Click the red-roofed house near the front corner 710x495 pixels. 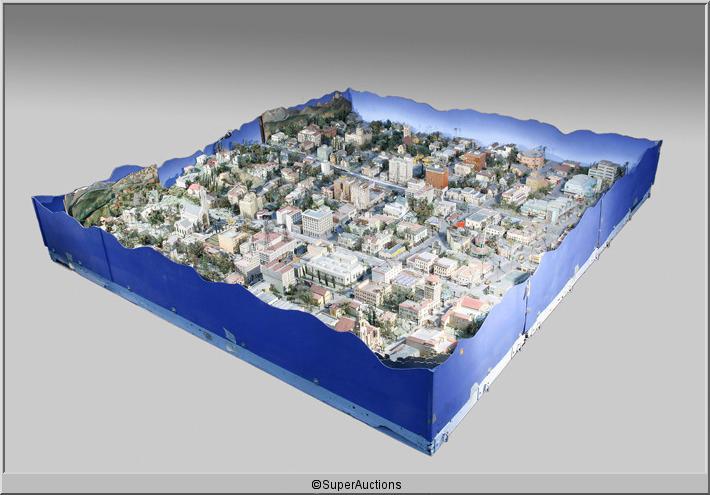click(x=470, y=305)
